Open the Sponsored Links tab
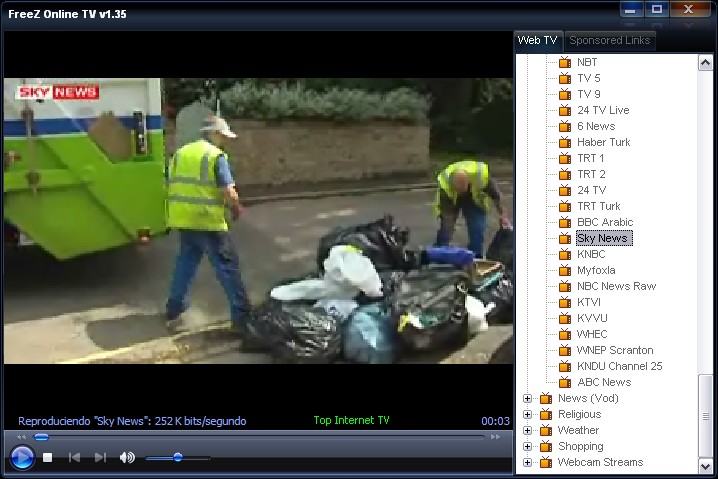718x479 pixels. (x=609, y=40)
